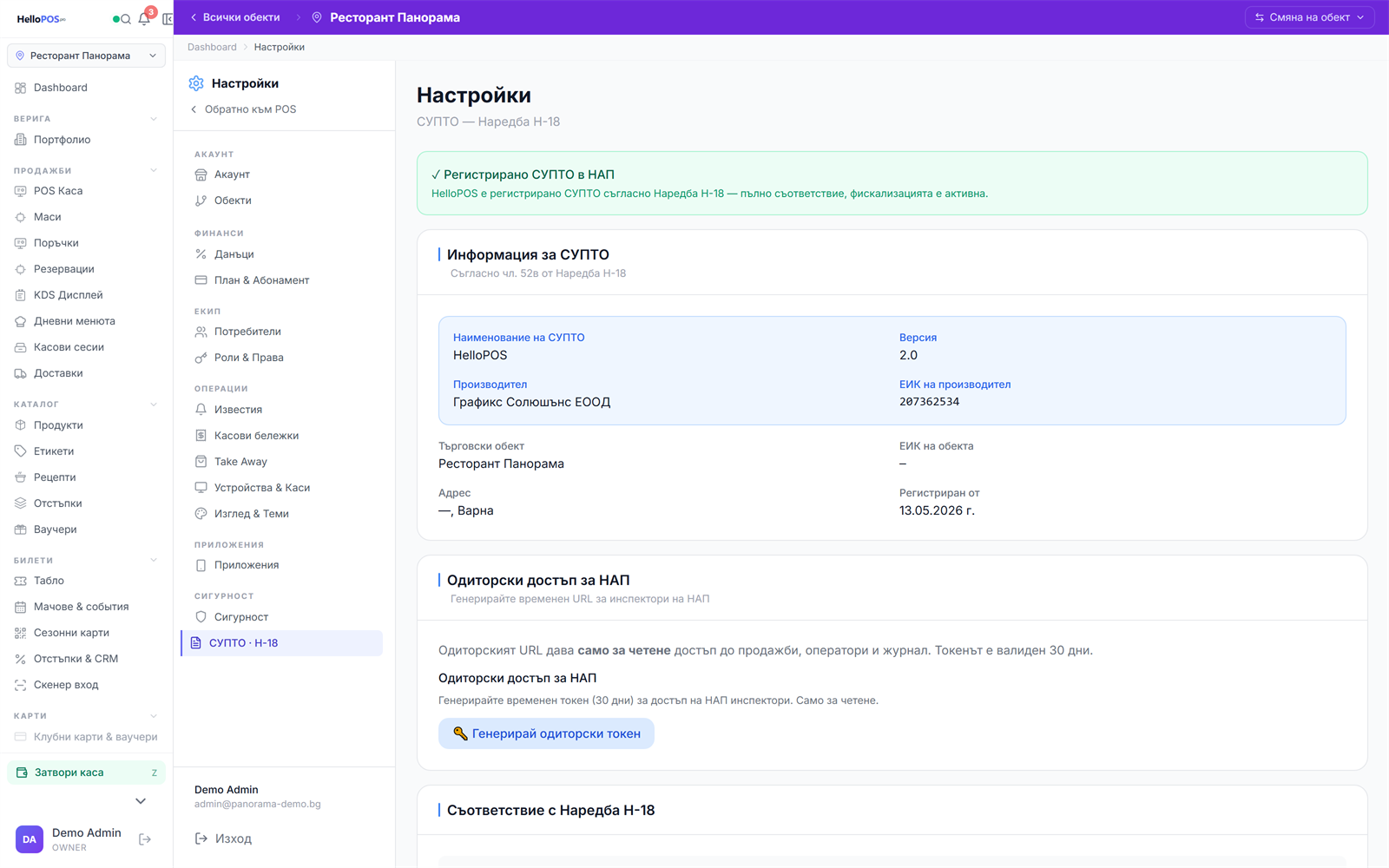Open Клубни карти & ваучери
The width and height of the screenshot is (1389, 868).
86,737
